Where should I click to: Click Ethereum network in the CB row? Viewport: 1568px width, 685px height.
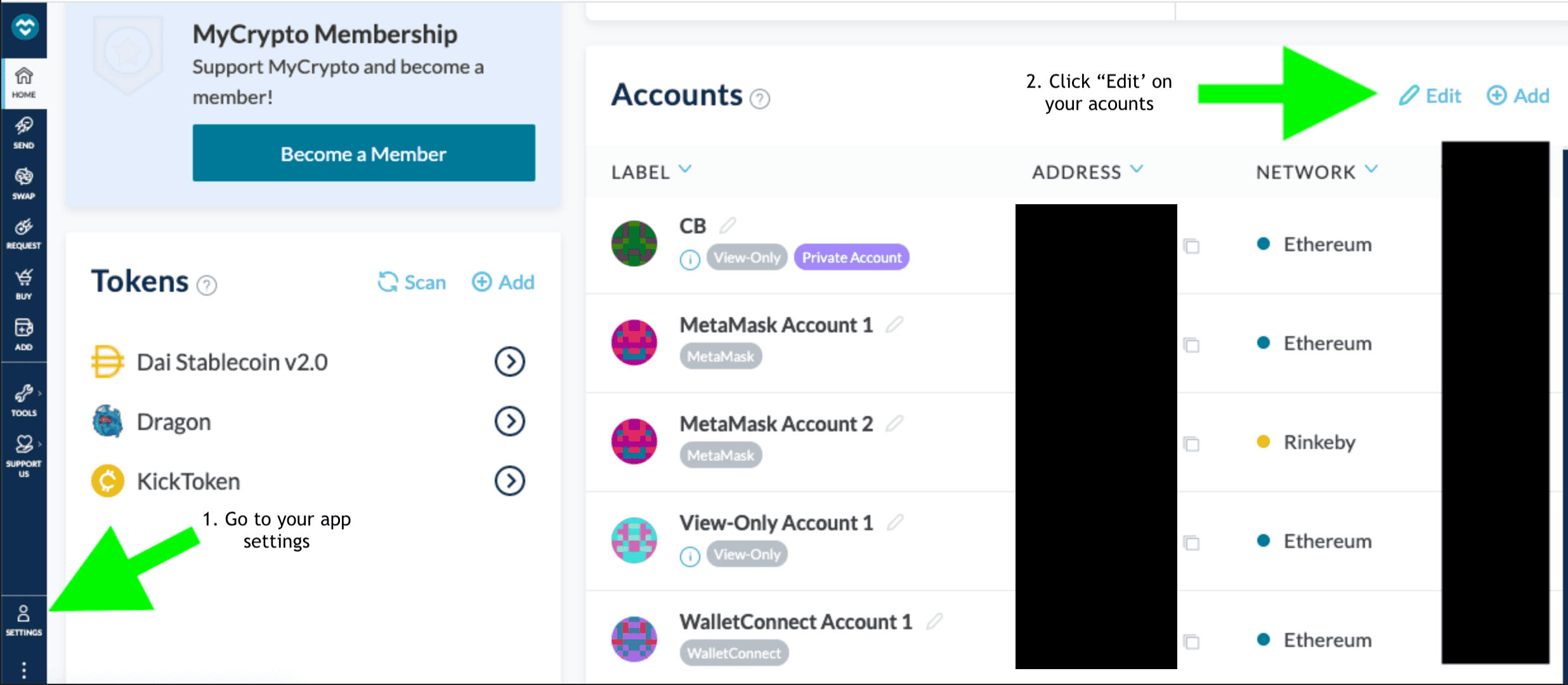click(x=1328, y=244)
